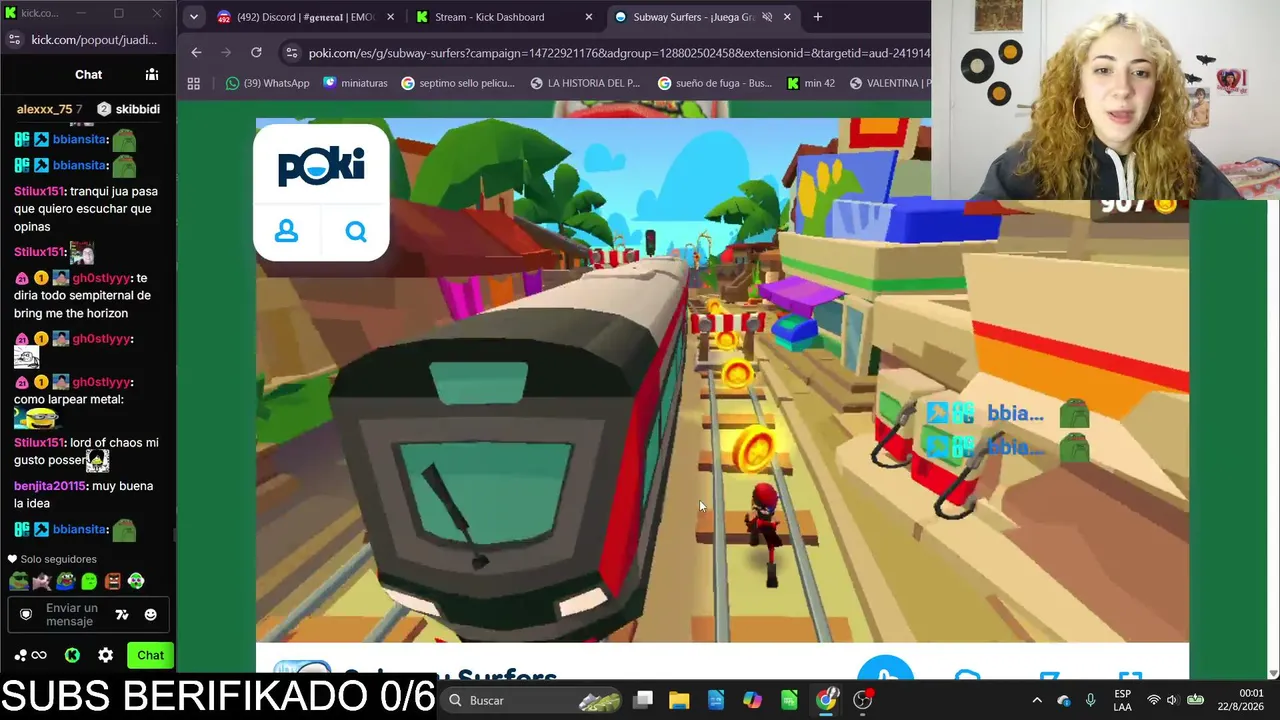Viewport: 1280px width, 720px height.
Task: Click the microphone tray icon
Action: [x=1090, y=700]
